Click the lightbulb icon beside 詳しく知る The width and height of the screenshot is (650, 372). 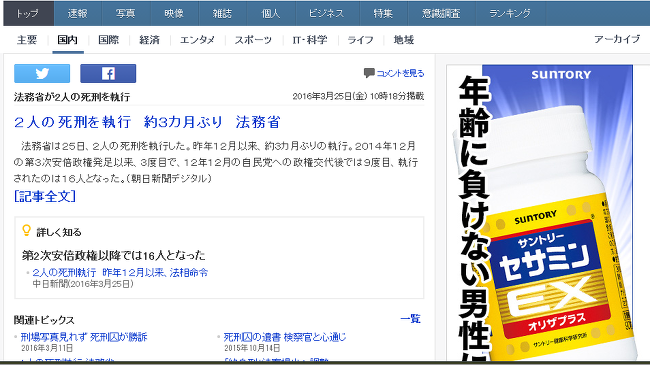[x=27, y=231]
